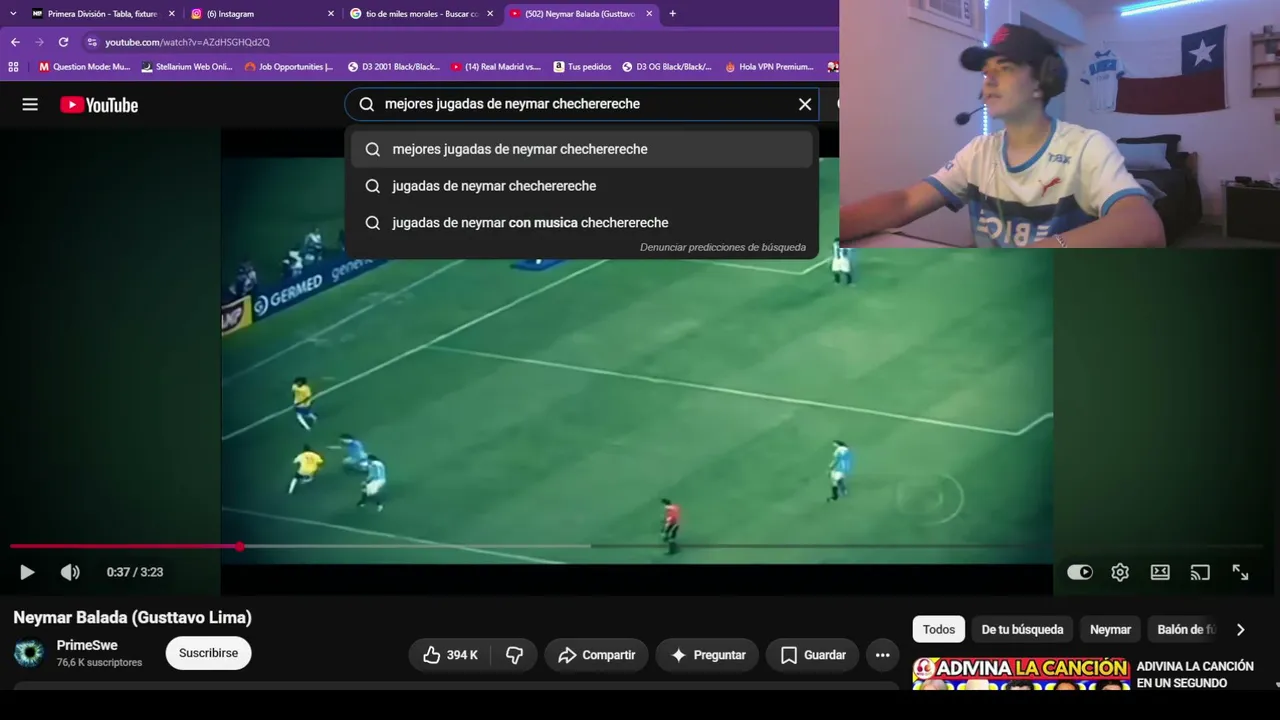The height and width of the screenshot is (720, 1280).
Task: Open 'D3 2001 Black/Black' bookmark
Action: click(393, 67)
